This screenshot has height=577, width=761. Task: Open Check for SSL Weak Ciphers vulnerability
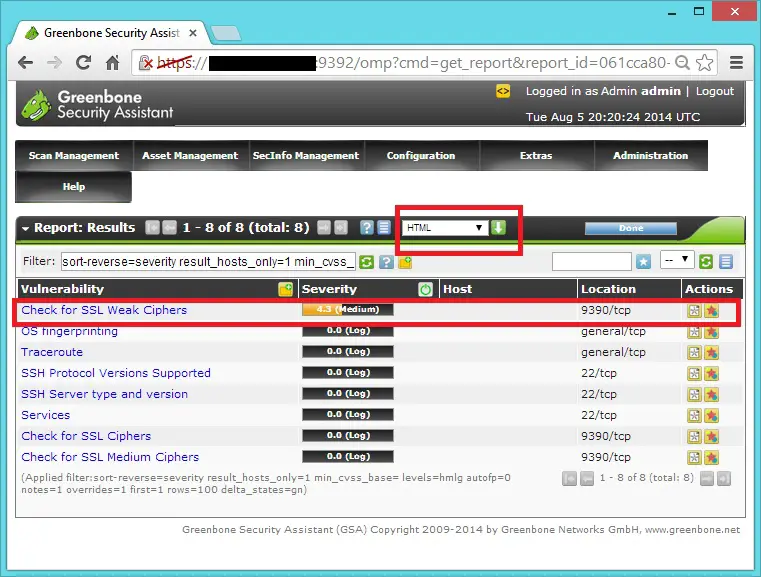[x=104, y=310]
